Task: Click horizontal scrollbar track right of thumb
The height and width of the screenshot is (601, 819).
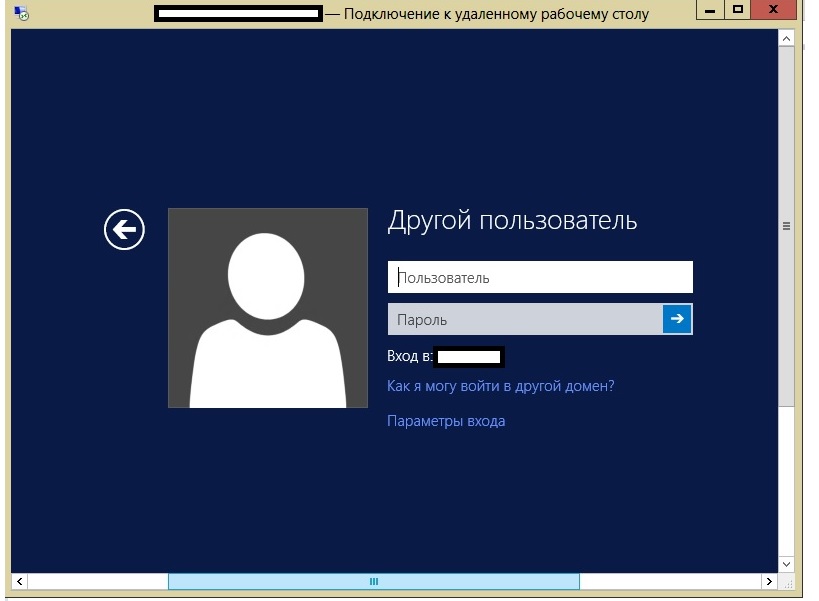Action: tap(668, 581)
